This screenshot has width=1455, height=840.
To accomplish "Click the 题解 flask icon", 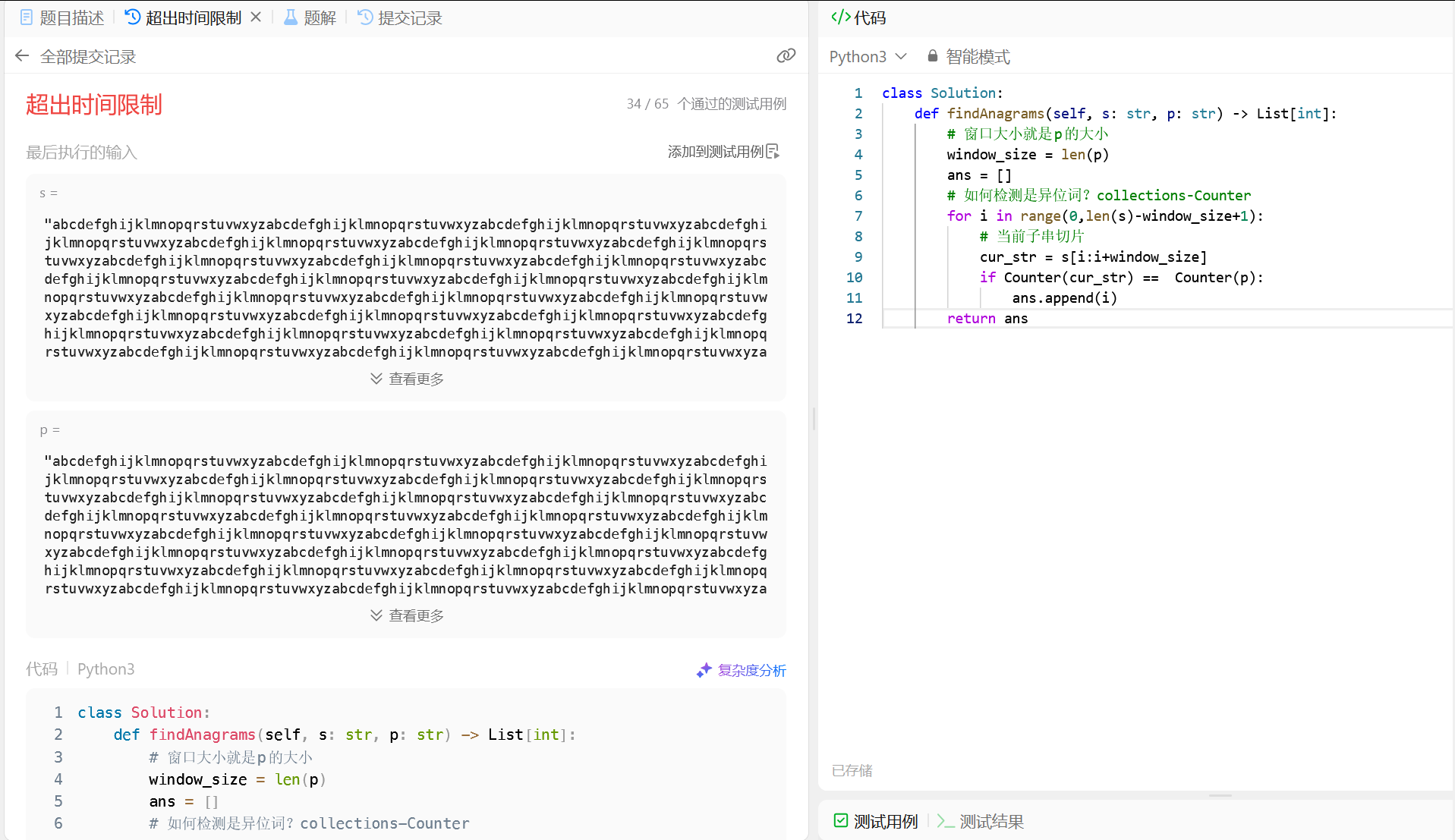I will (x=290, y=17).
